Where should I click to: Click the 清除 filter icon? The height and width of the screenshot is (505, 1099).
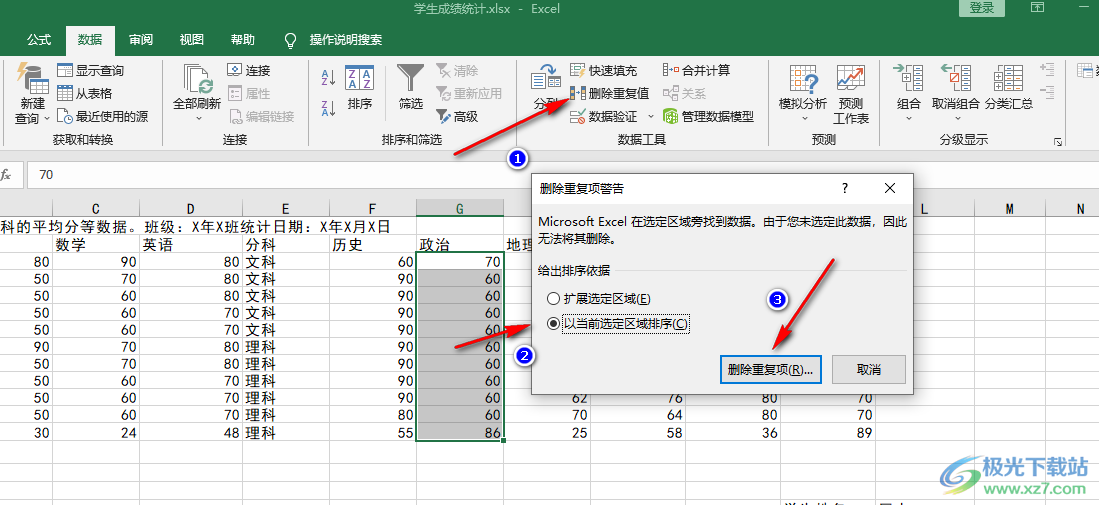[x=443, y=70]
